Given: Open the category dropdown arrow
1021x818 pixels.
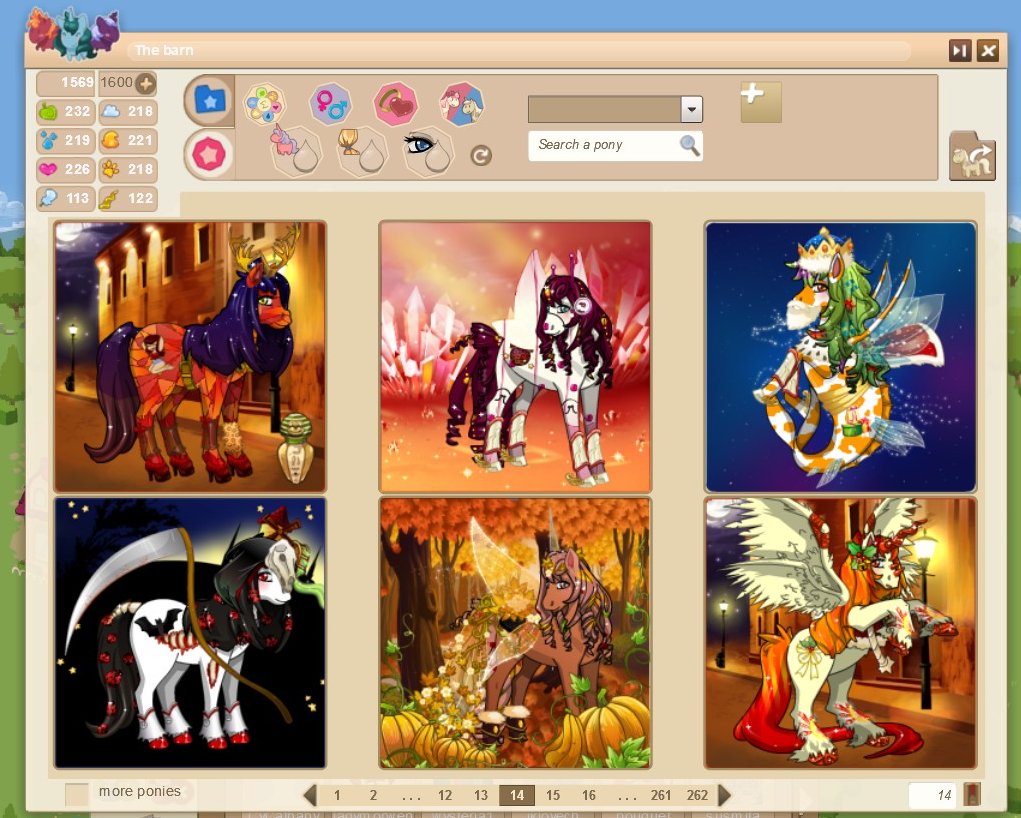Looking at the screenshot, I should click(692, 109).
